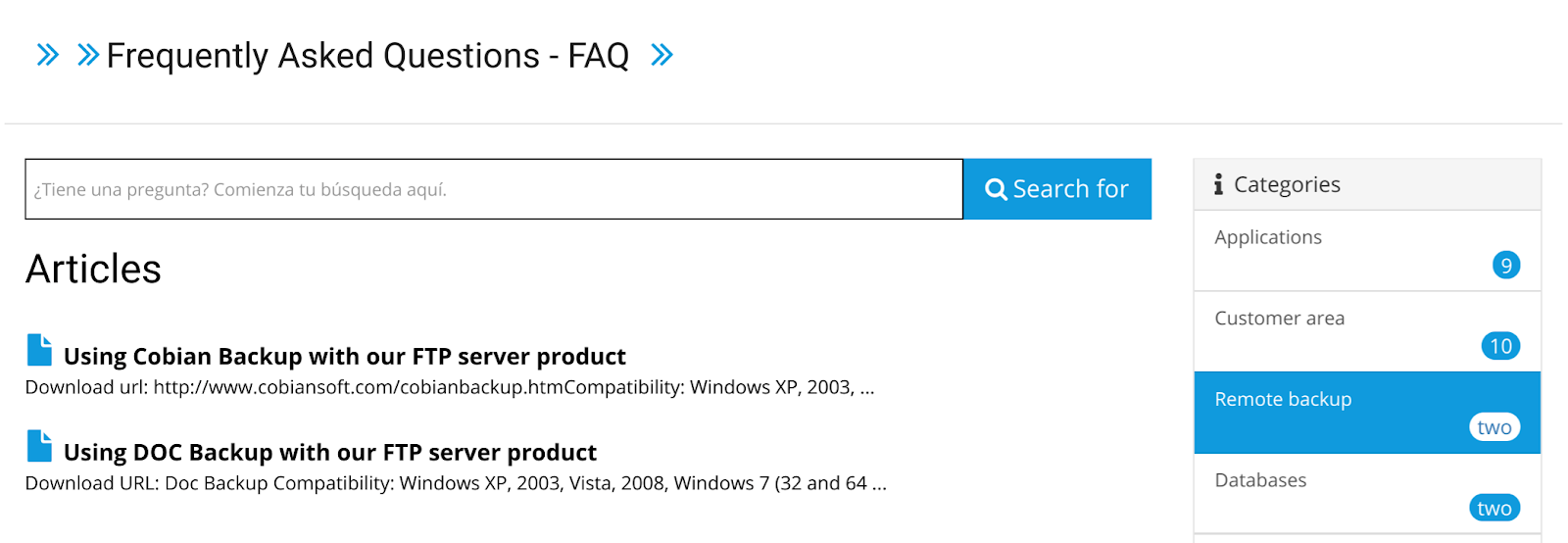Click the 10 badge in Customer area
Image resolution: width=1568 pixels, height=543 pixels.
click(1500, 346)
